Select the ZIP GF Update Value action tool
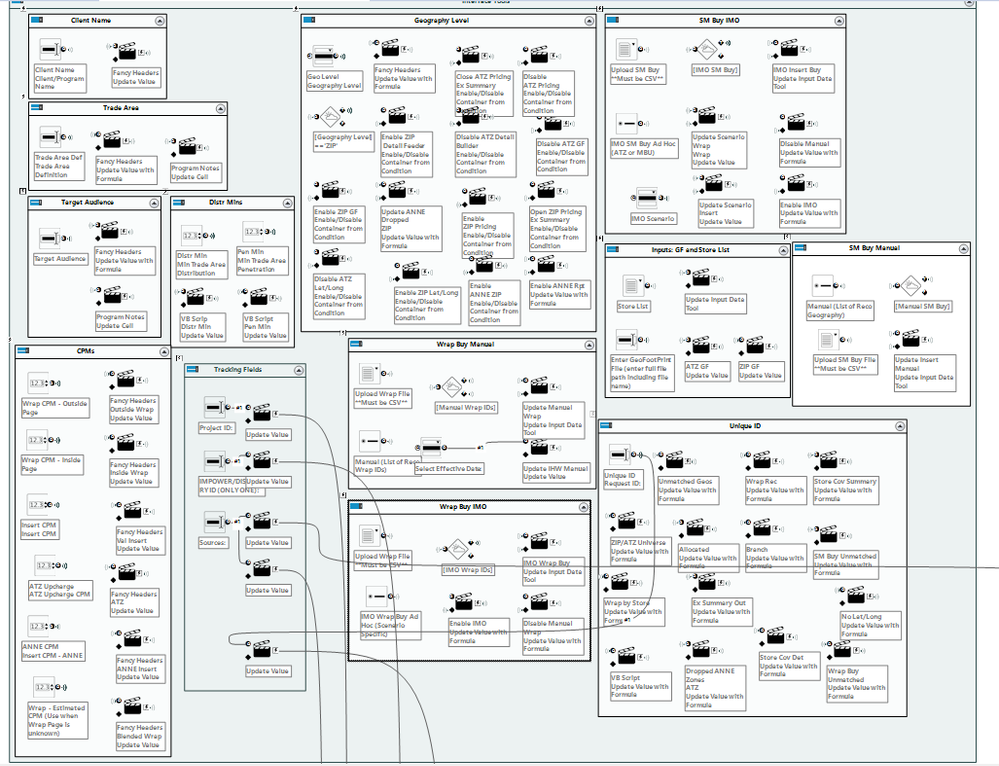Viewport: 999px width, 766px height. [x=755, y=346]
